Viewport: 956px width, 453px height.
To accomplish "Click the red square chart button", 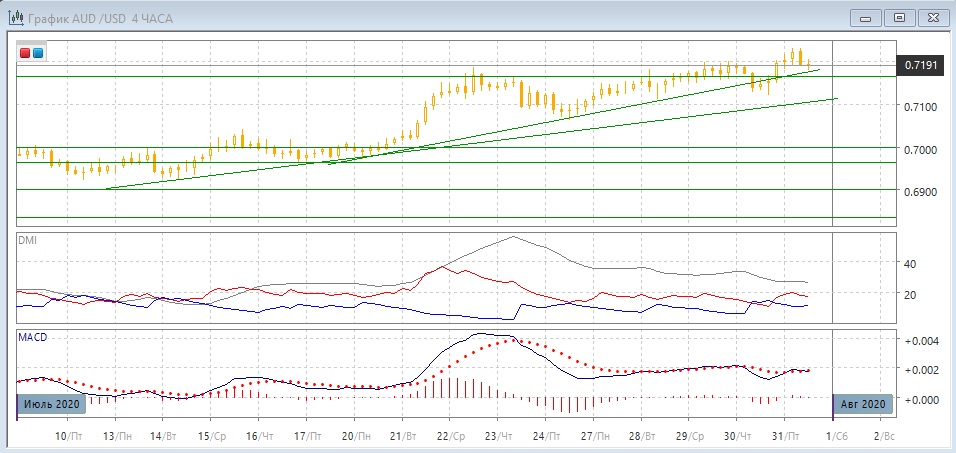I will click(x=25, y=52).
